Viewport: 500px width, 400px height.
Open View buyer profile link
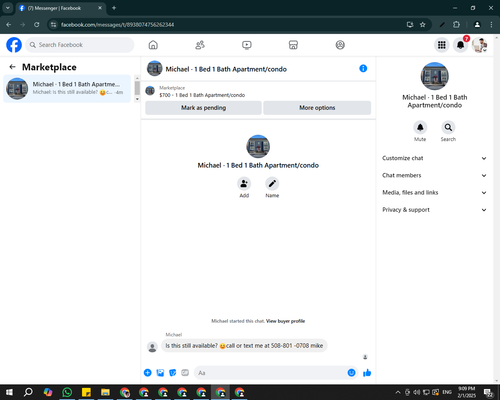[285, 321]
